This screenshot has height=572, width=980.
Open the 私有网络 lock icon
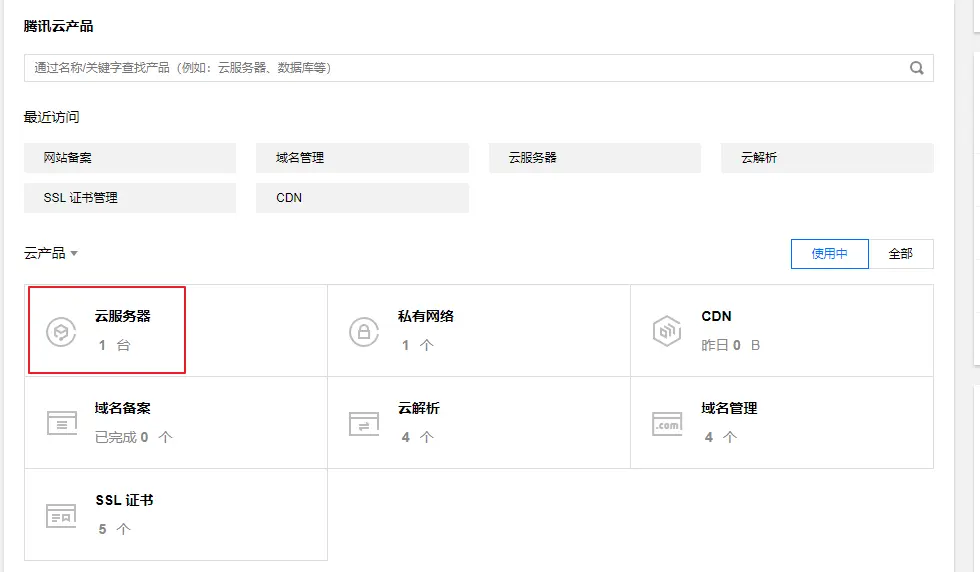click(364, 332)
